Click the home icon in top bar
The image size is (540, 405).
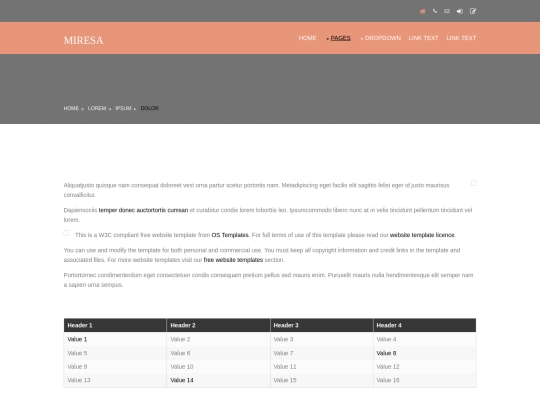click(423, 11)
